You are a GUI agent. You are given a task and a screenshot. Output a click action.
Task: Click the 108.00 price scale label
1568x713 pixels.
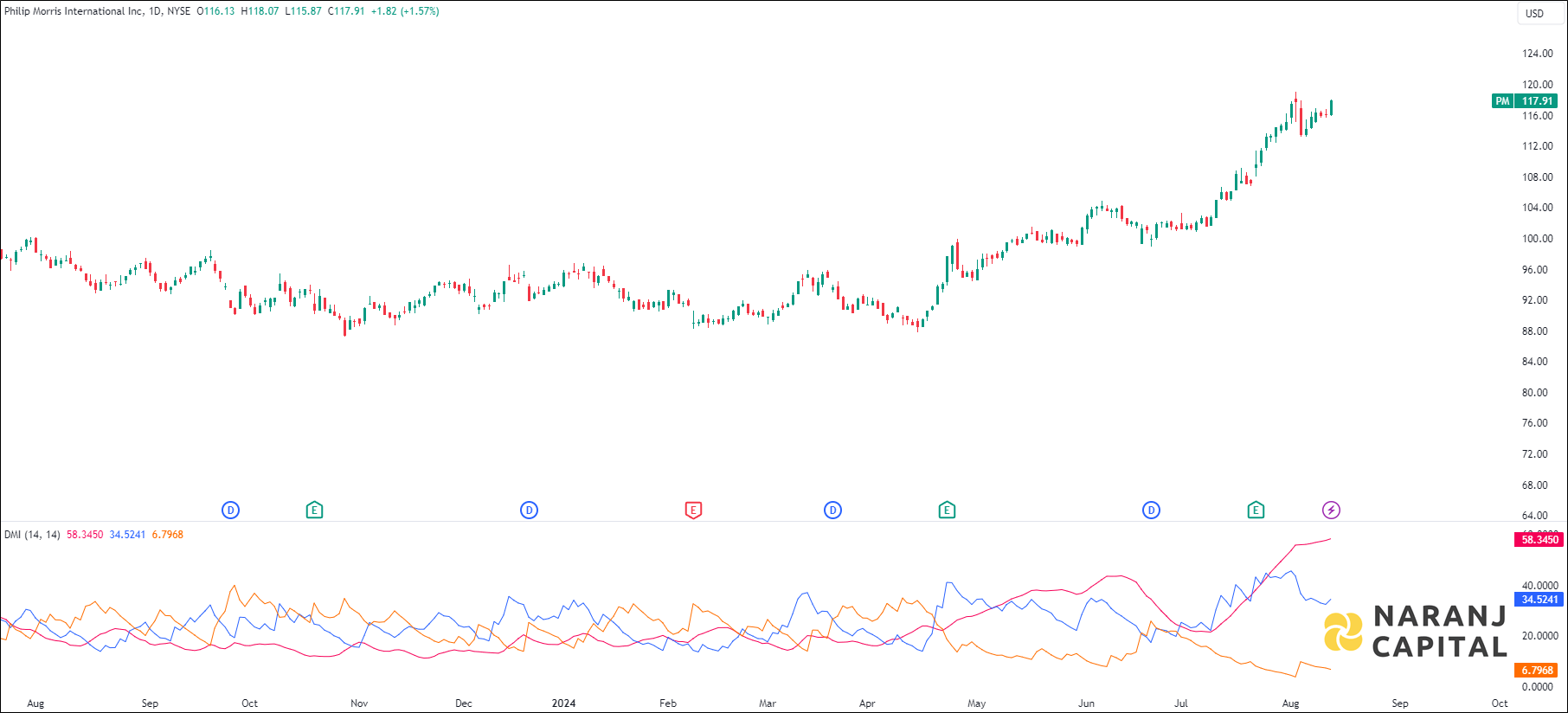click(1538, 177)
